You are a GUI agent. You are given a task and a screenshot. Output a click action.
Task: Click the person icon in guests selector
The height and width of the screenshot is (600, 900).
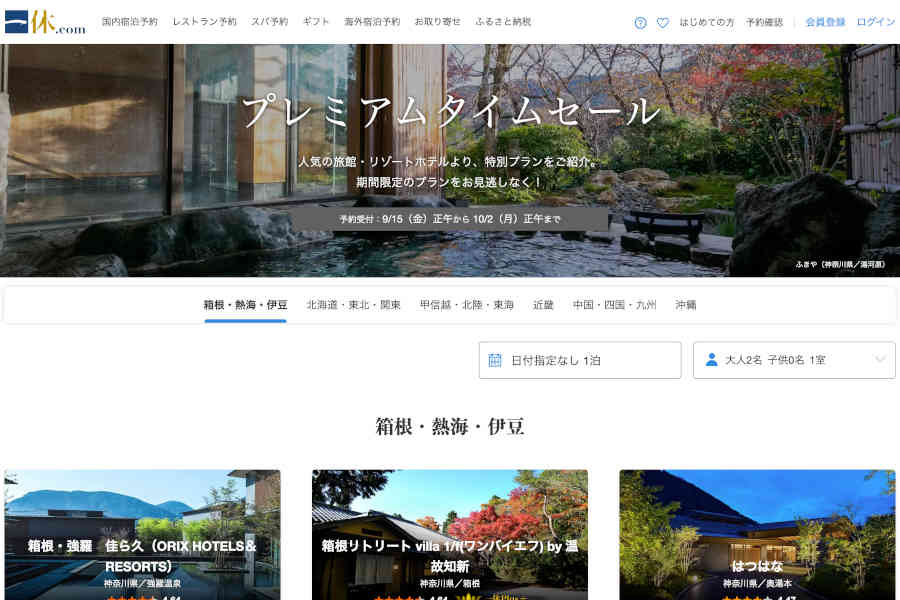click(x=711, y=360)
